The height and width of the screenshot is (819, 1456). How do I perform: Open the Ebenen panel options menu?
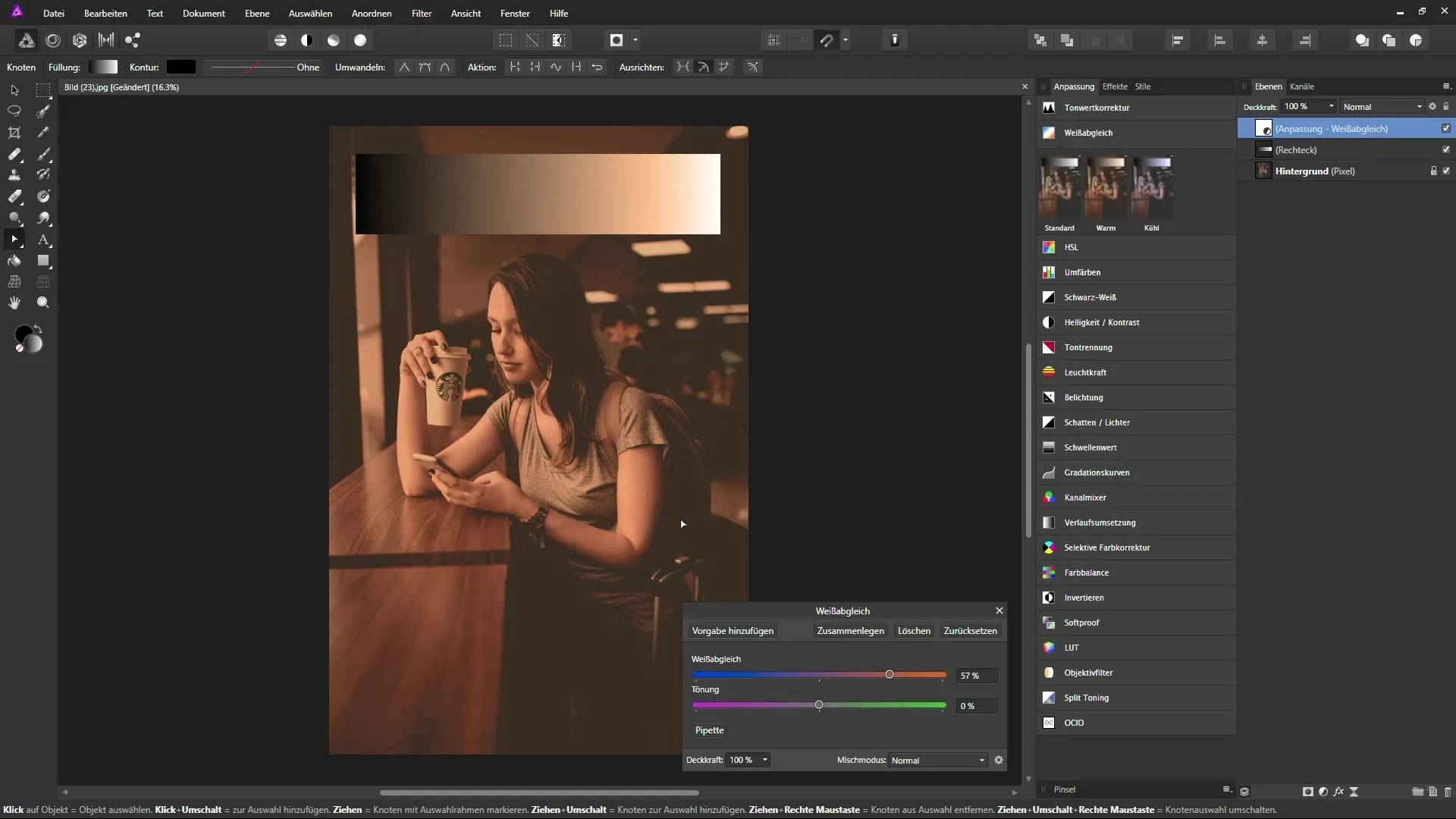point(1446,86)
